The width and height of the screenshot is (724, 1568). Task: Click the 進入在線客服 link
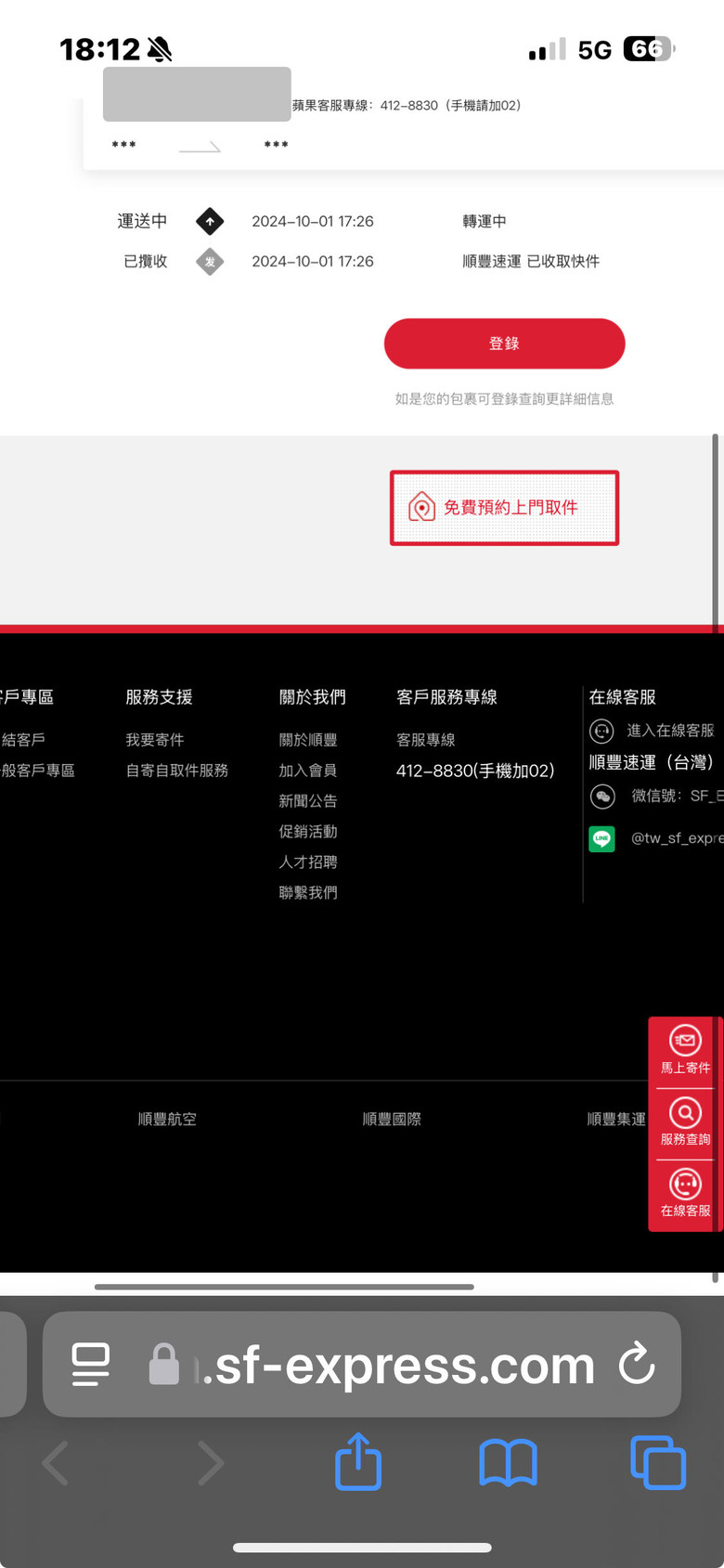670,731
